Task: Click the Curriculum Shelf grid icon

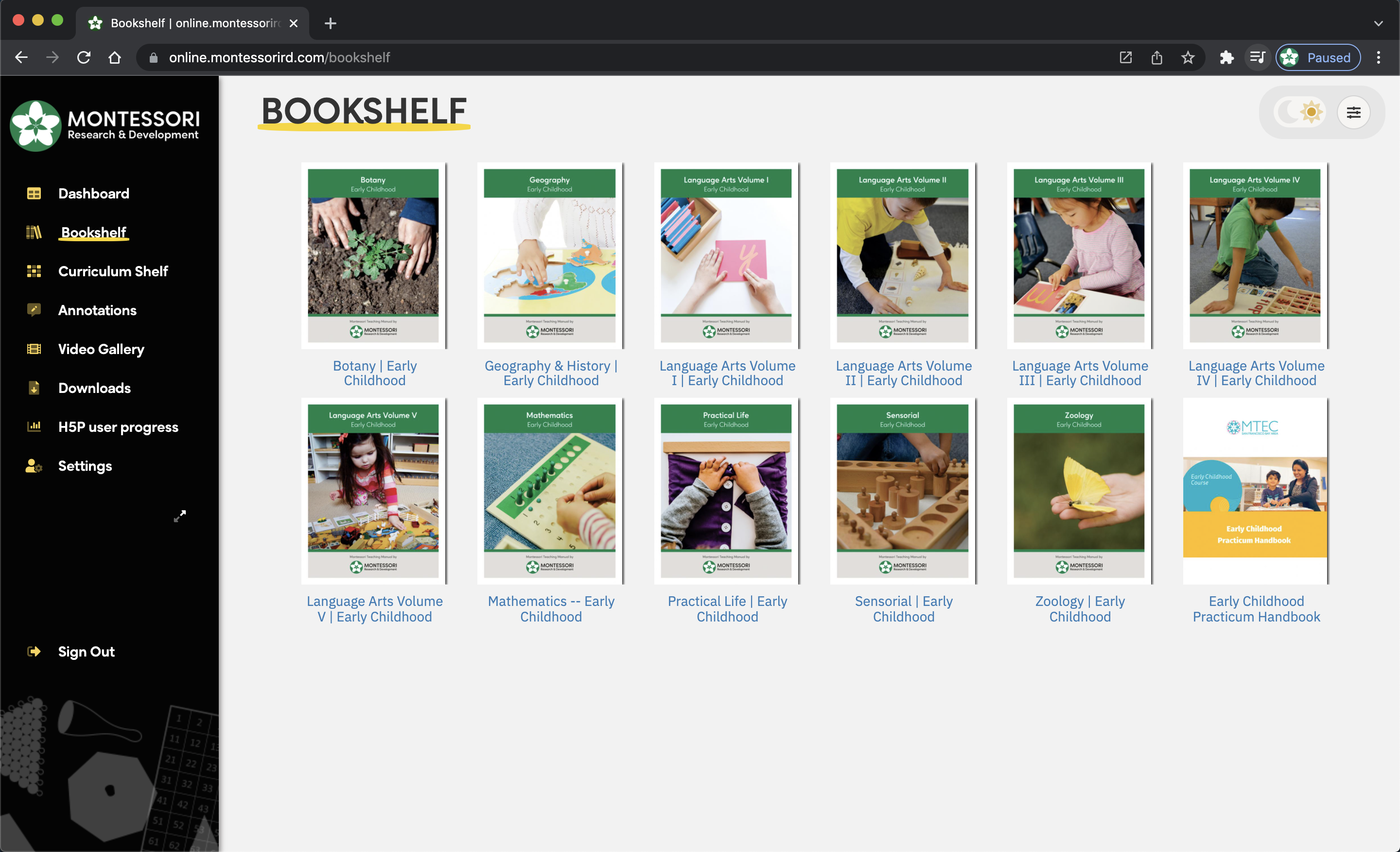Action: [34, 271]
